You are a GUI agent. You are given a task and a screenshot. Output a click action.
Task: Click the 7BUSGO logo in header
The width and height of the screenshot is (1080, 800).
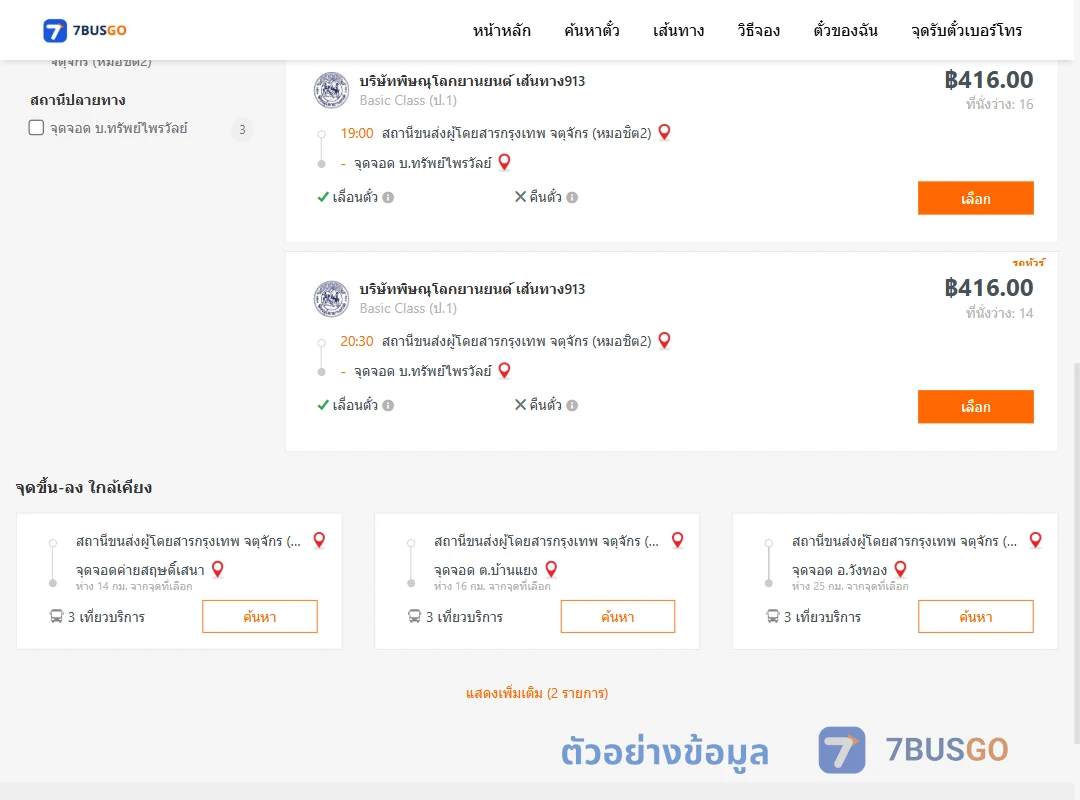[85, 30]
